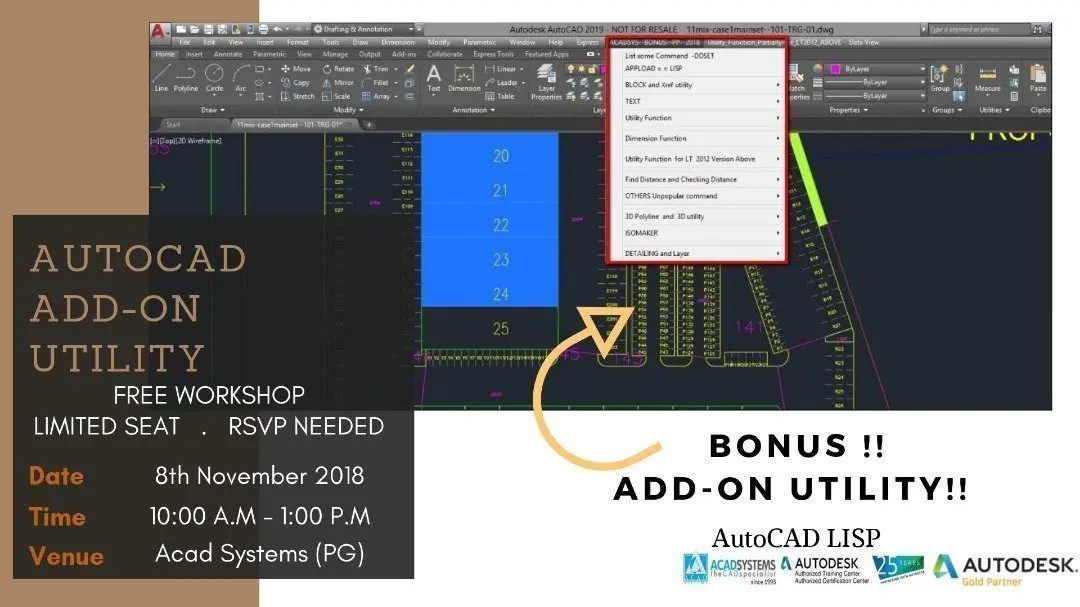Choose the Copy command
Image resolution: width=1080 pixels, height=607 pixels.
[295, 83]
